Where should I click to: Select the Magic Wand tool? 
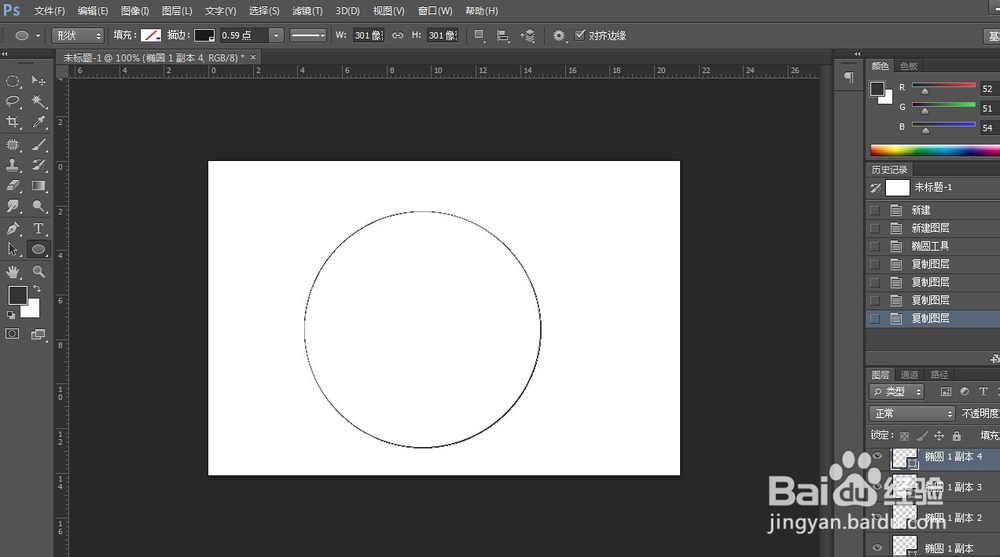pos(38,101)
